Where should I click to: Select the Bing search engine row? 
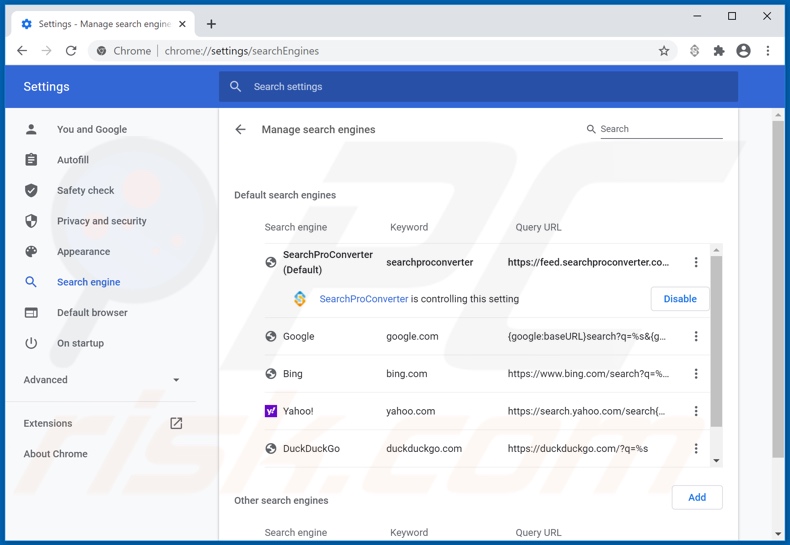487,374
